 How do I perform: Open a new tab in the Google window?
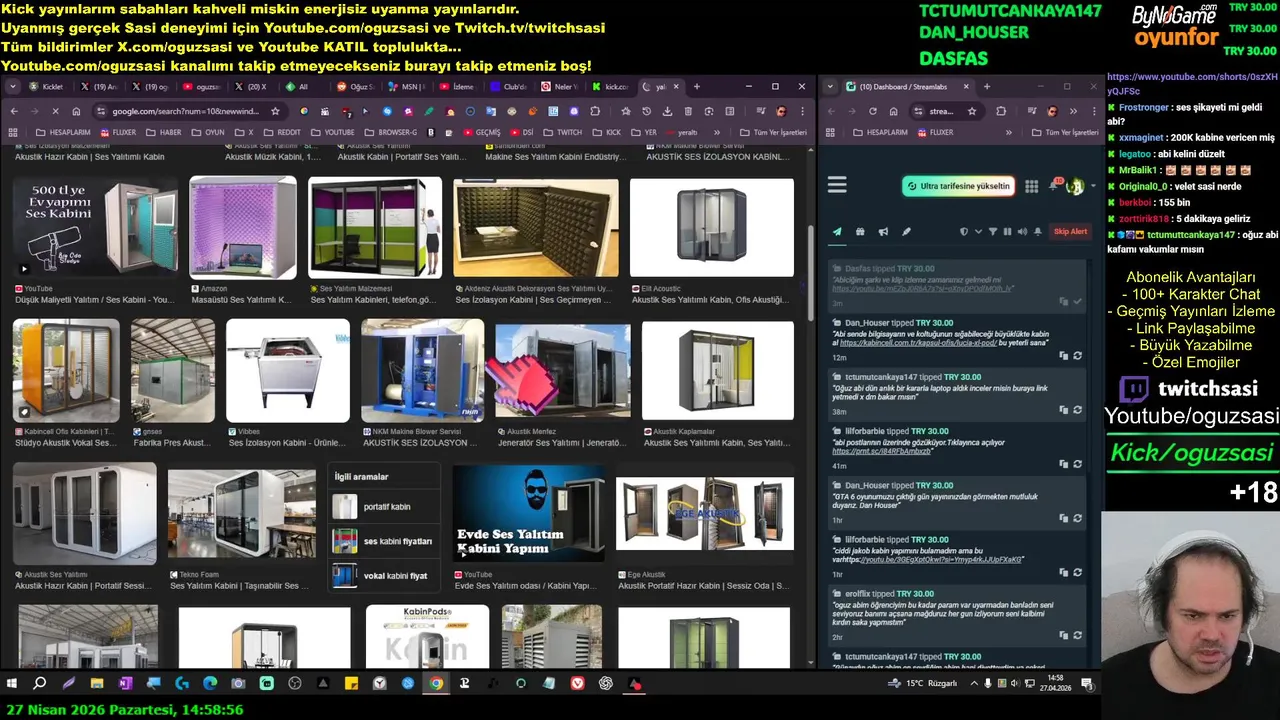697,87
